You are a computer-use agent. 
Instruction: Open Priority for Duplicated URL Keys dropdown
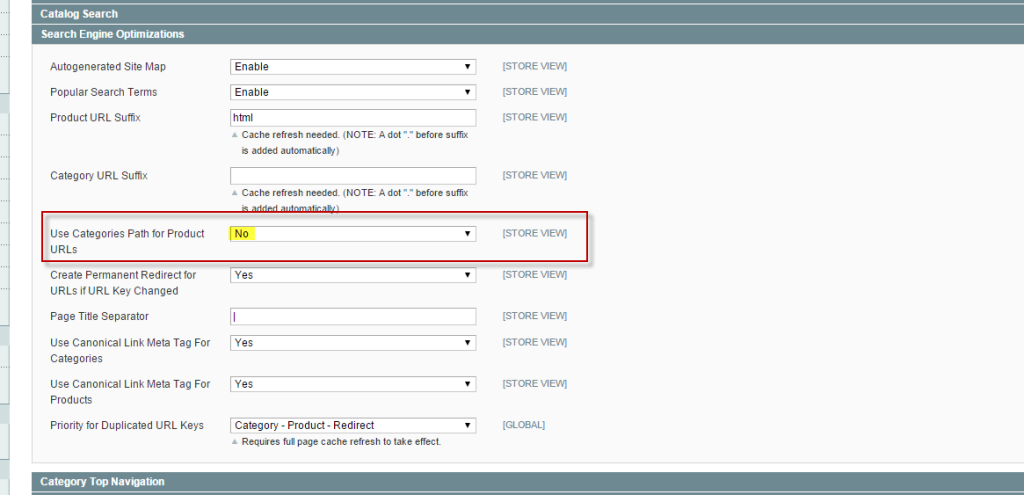pos(353,425)
